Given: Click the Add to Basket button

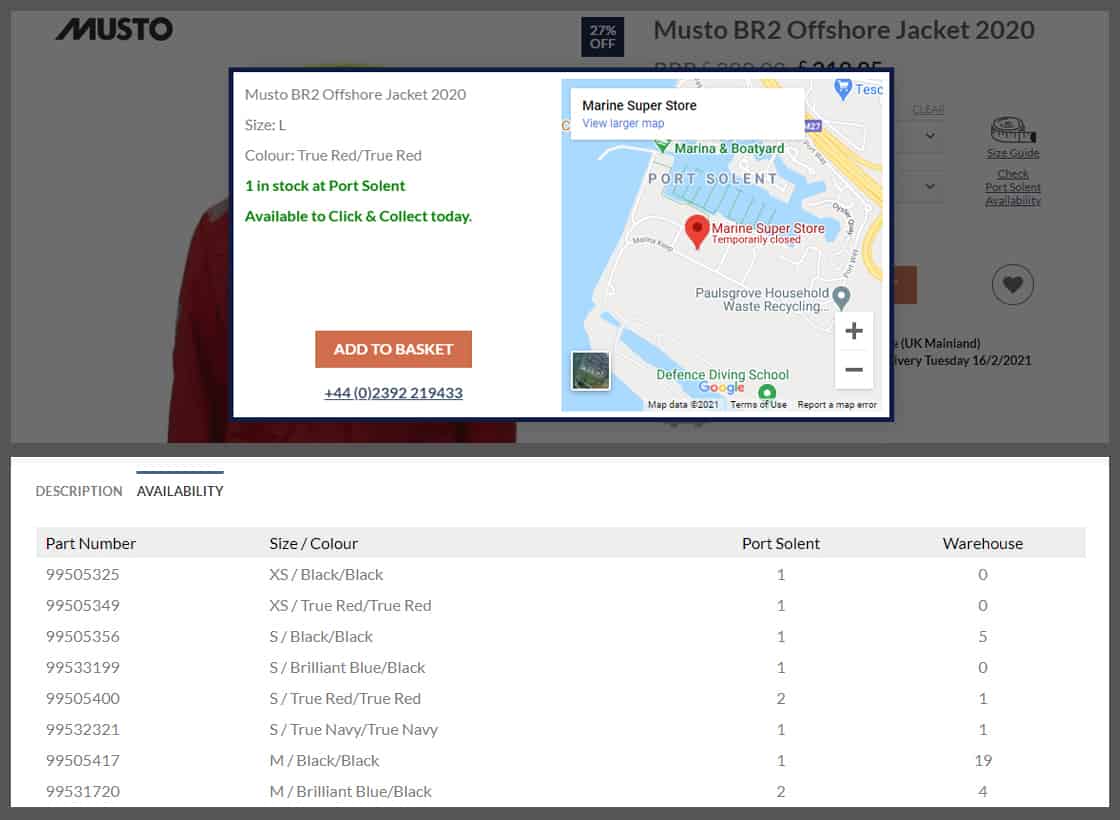Looking at the screenshot, I should (394, 349).
